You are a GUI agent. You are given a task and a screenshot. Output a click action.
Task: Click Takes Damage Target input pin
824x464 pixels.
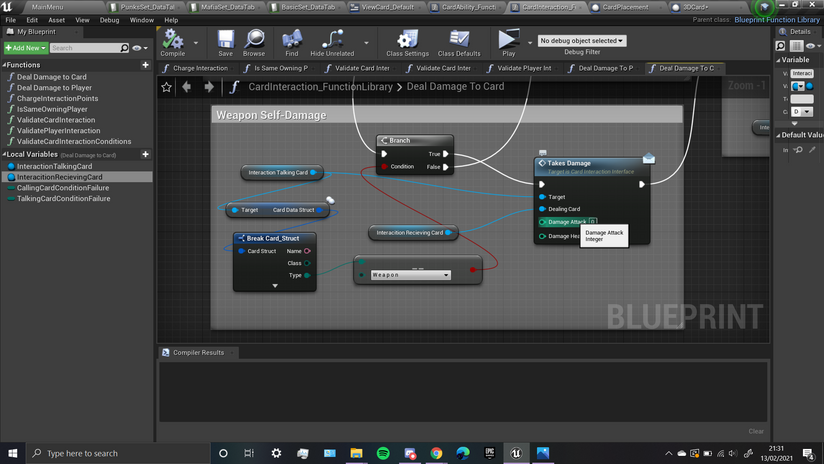point(542,197)
